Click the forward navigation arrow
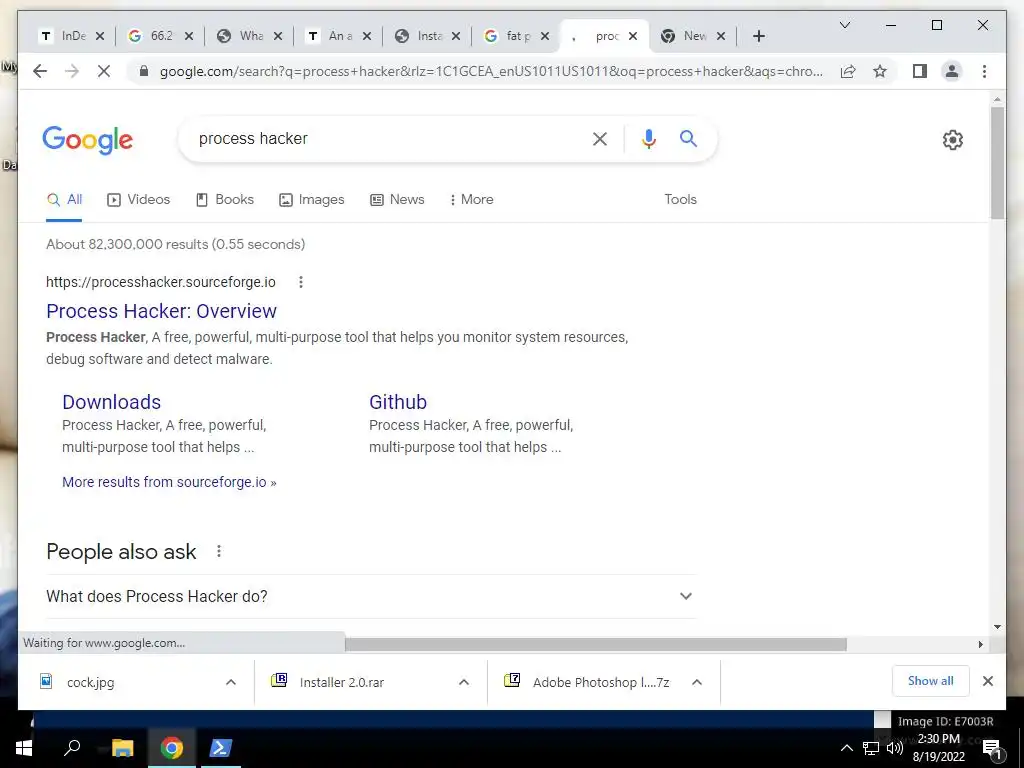The width and height of the screenshot is (1024, 768). point(72,71)
